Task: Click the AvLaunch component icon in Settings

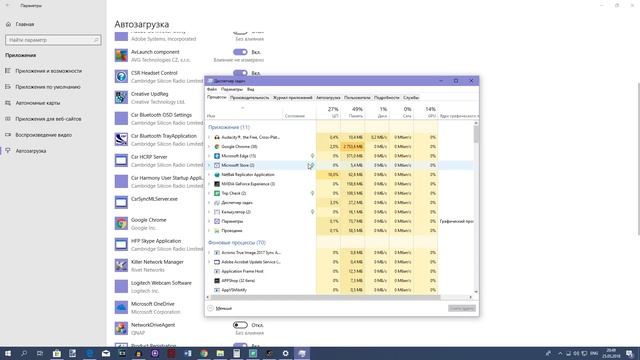Action: [121, 56]
